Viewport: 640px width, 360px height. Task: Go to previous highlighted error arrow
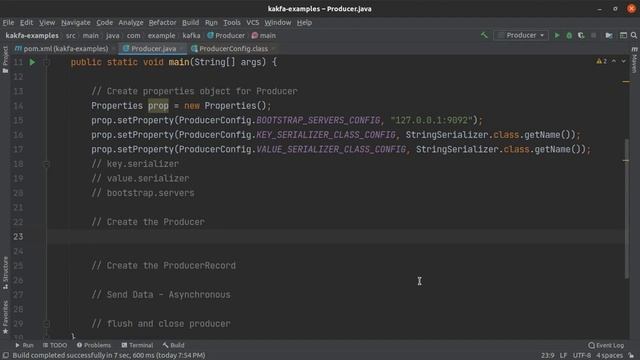pyautogui.click(x=614, y=61)
